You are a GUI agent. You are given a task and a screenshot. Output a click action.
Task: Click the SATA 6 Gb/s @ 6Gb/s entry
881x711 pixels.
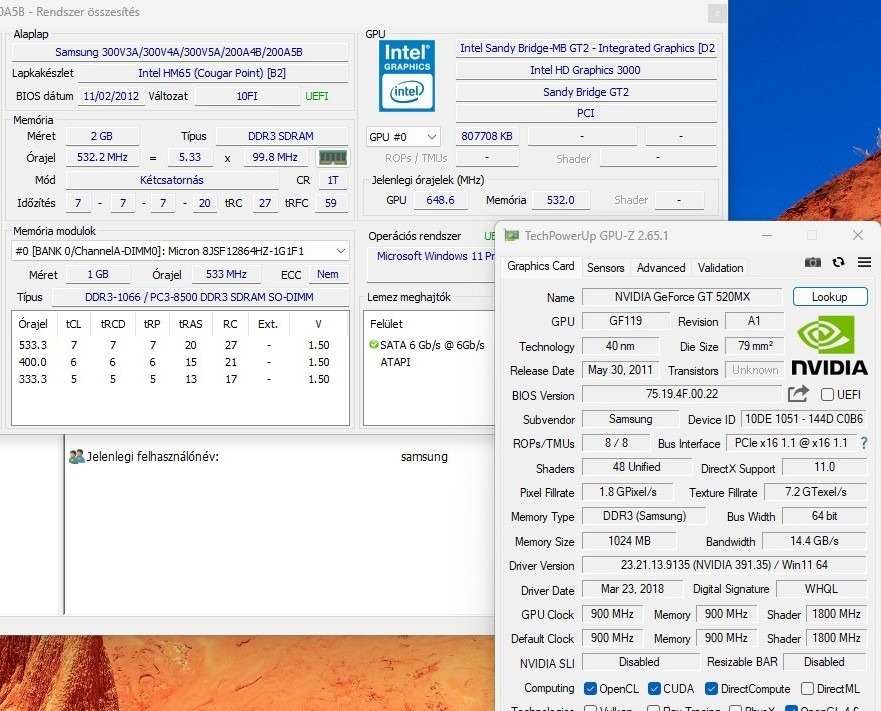click(432, 345)
